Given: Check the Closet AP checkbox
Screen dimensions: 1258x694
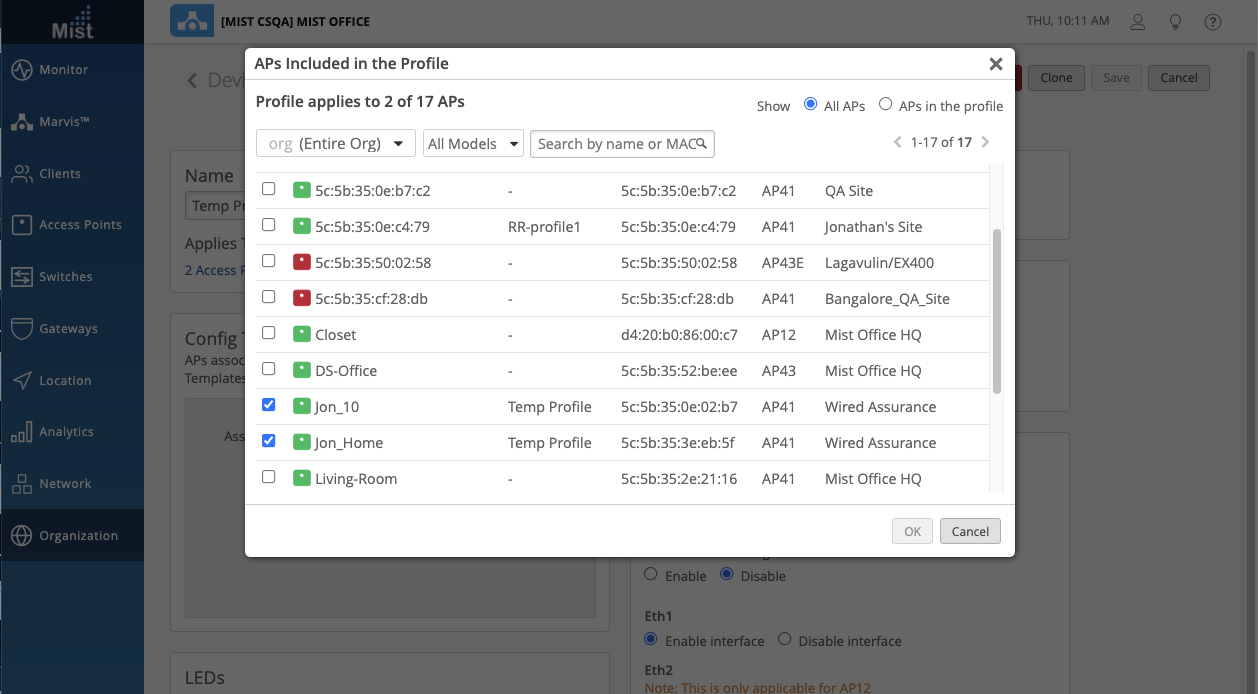Looking at the screenshot, I should tap(268, 333).
